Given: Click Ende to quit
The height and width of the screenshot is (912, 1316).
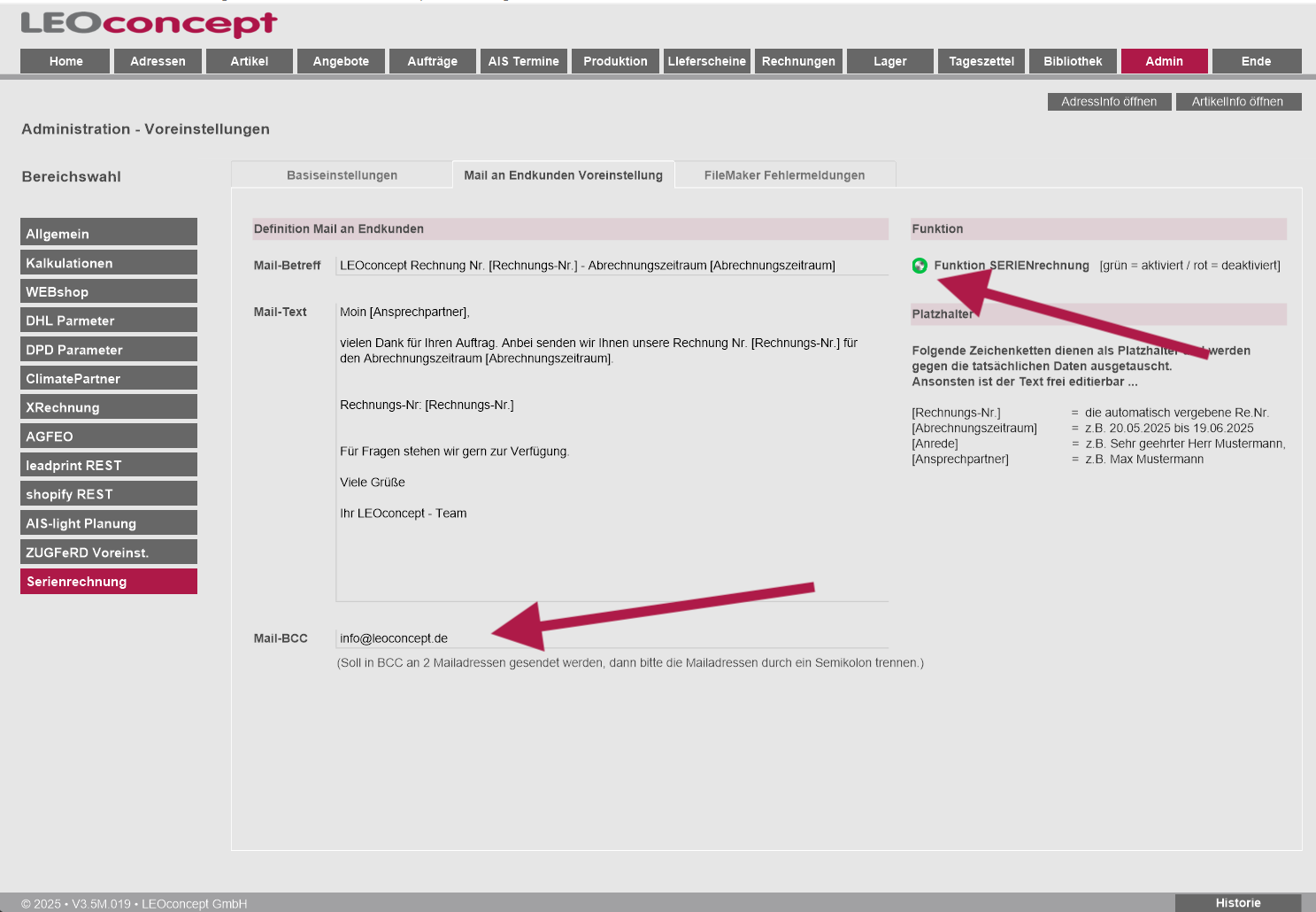Looking at the screenshot, I should (x=1257, y=61).
